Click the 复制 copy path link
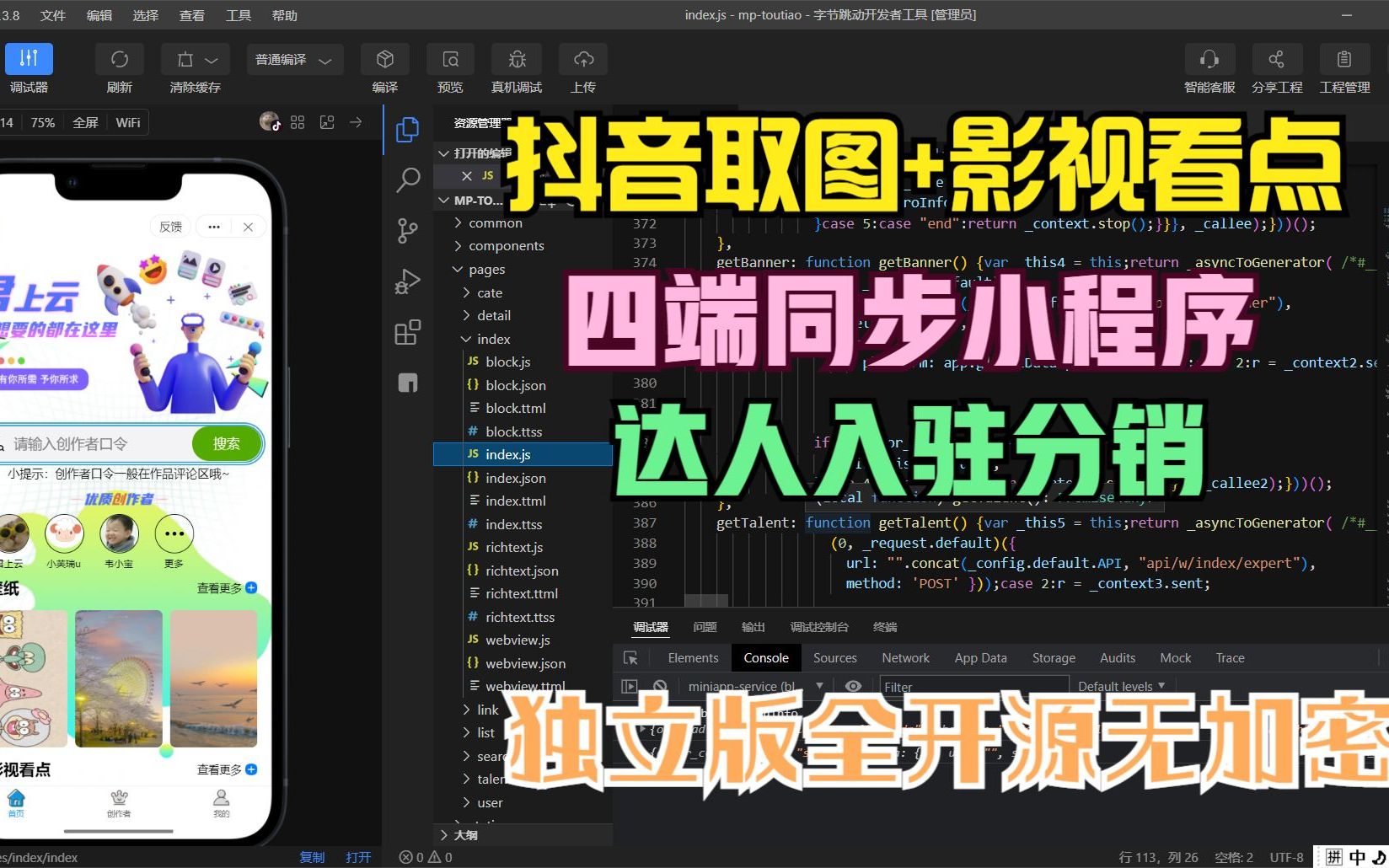The width and height of the screenshot is (1389, 868). pyautogui.click(x=312, y=857)
